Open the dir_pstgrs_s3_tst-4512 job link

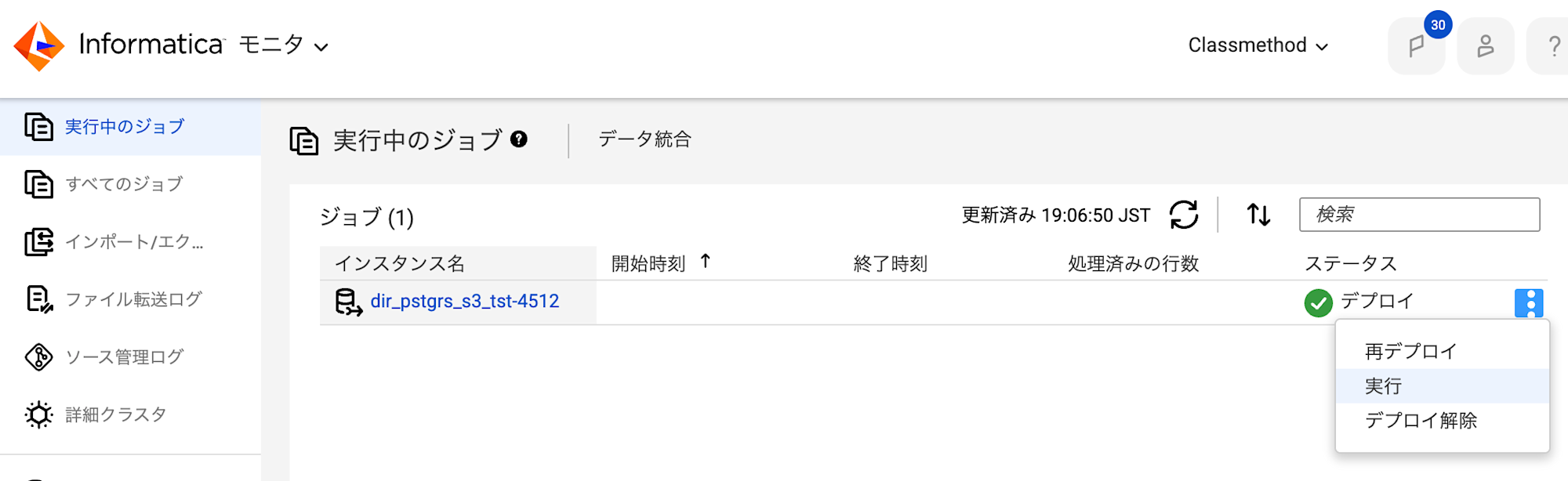[x=465, y=302]
